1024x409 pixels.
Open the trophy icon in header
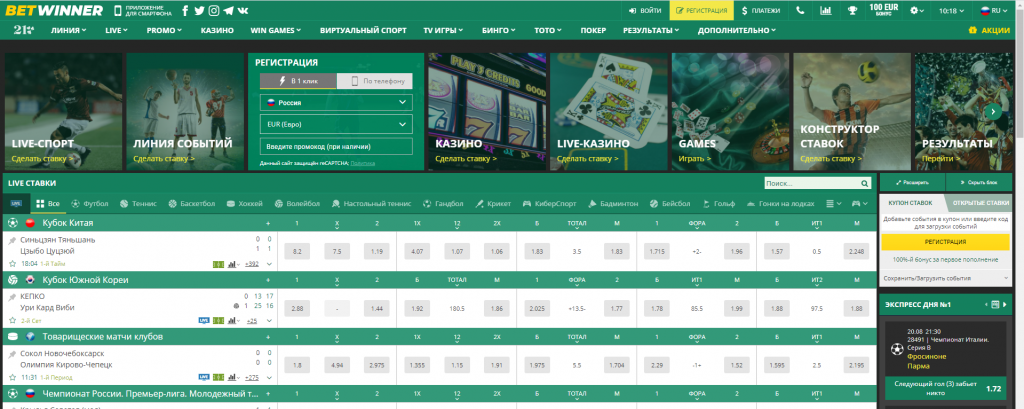(x=852, y=10)
